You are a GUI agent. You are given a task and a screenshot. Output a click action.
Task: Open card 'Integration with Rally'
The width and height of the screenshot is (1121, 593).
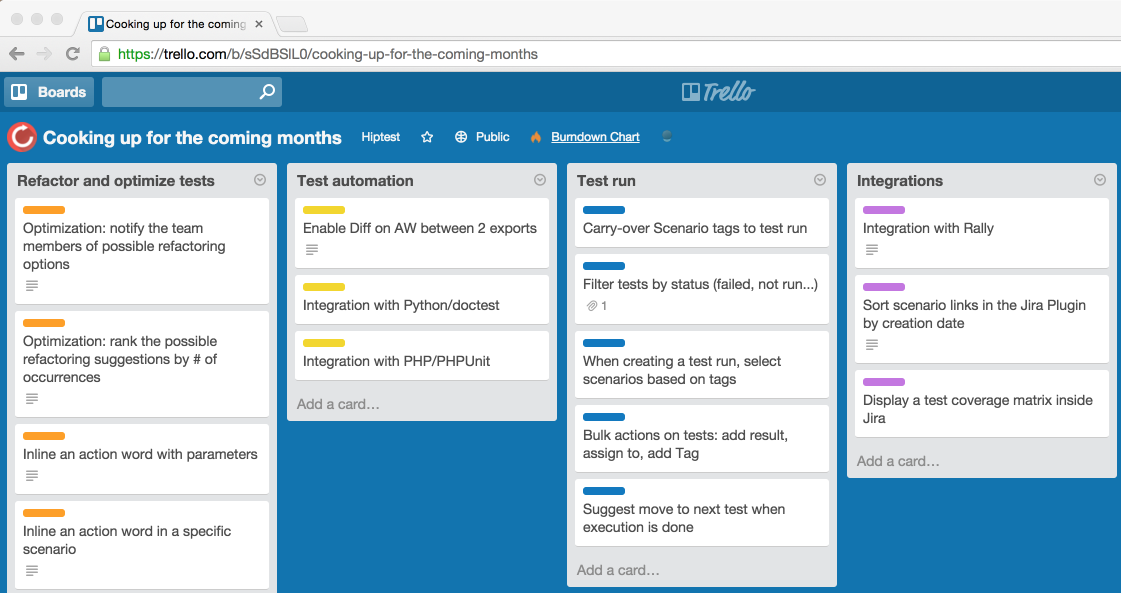point(982,233)
